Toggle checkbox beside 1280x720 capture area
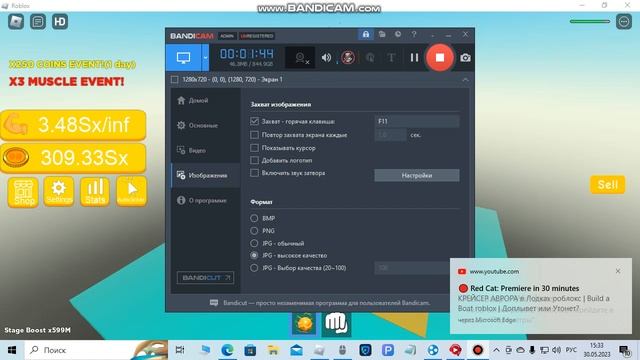 [x=175, y=80]
